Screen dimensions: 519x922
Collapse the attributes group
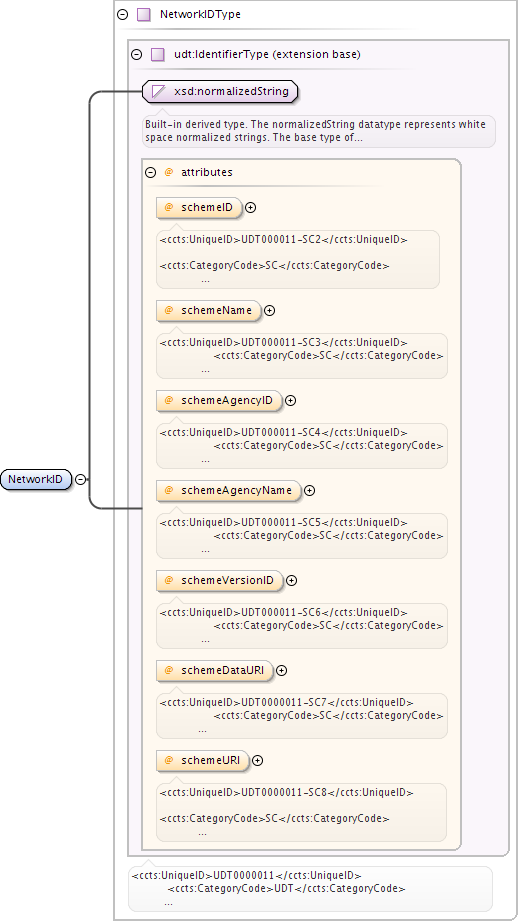[150, 172]
